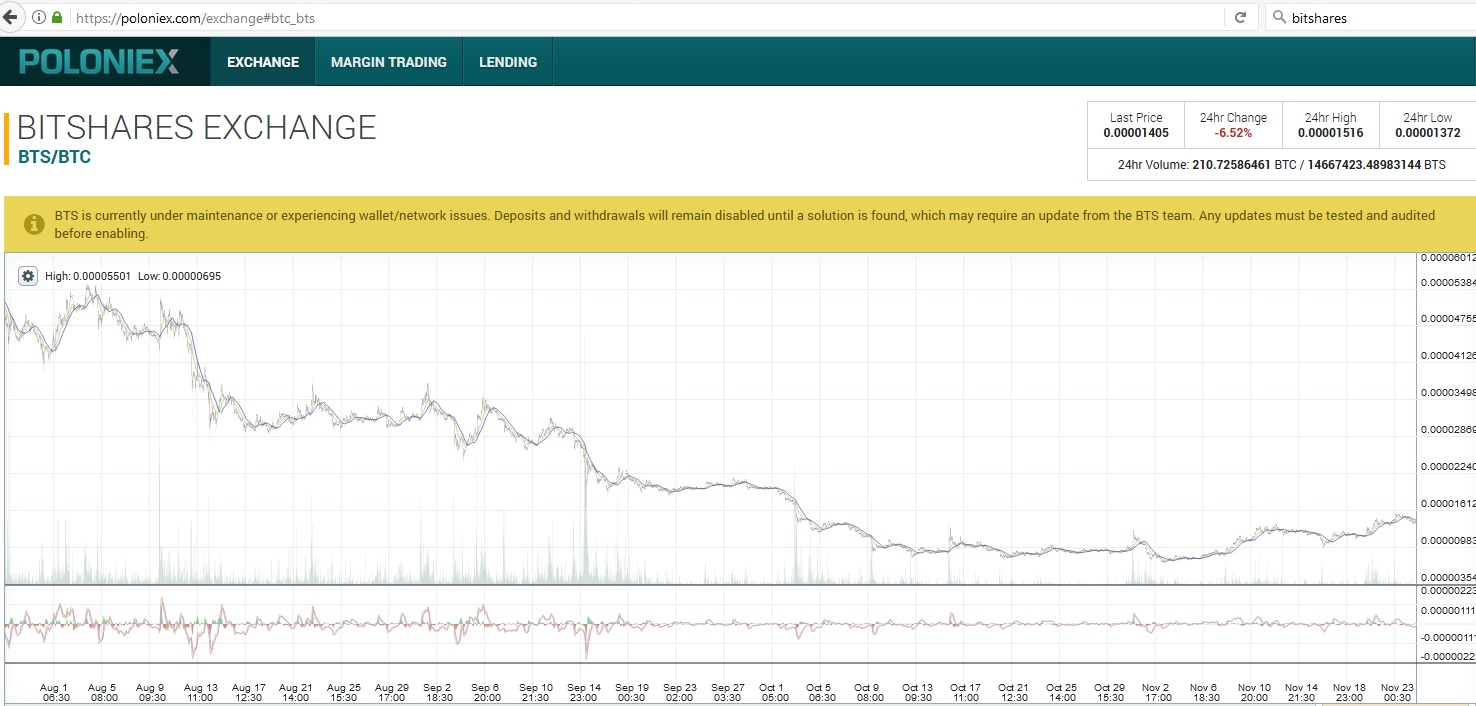Click the Last Price value 0.00001405

(x=1136, y=133)
